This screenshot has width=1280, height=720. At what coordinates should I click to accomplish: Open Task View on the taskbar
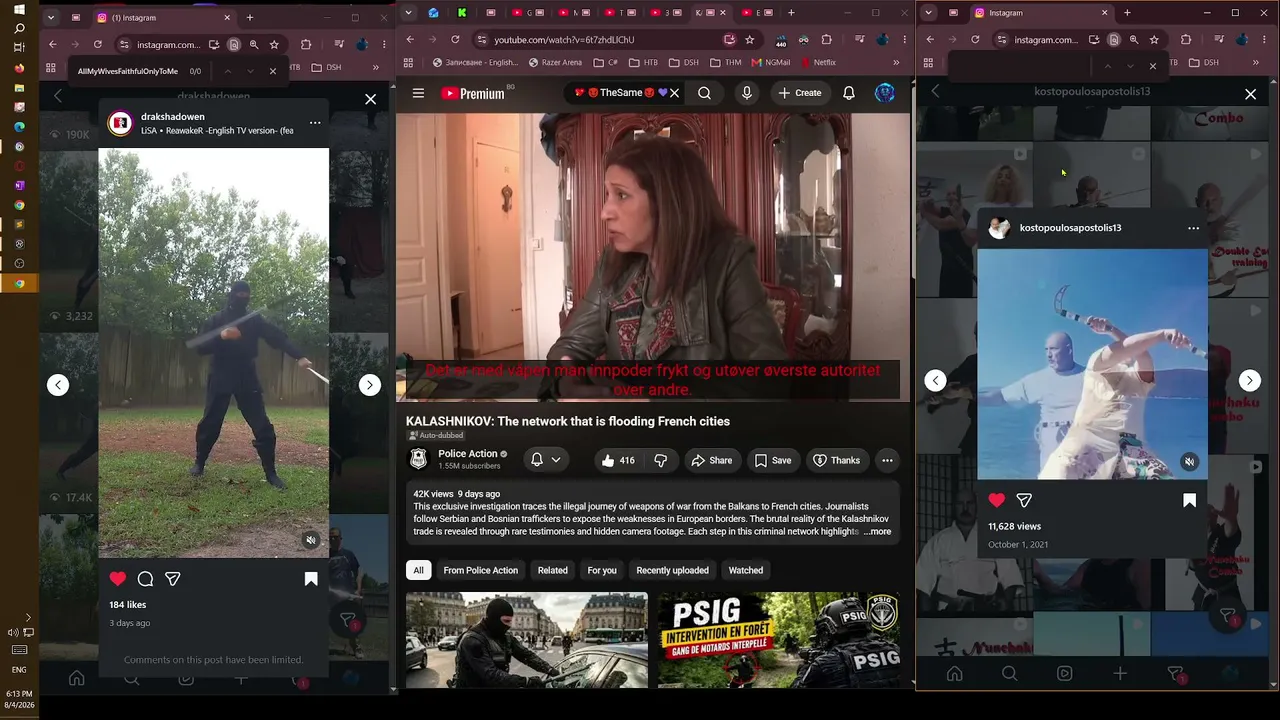[19, 48]
